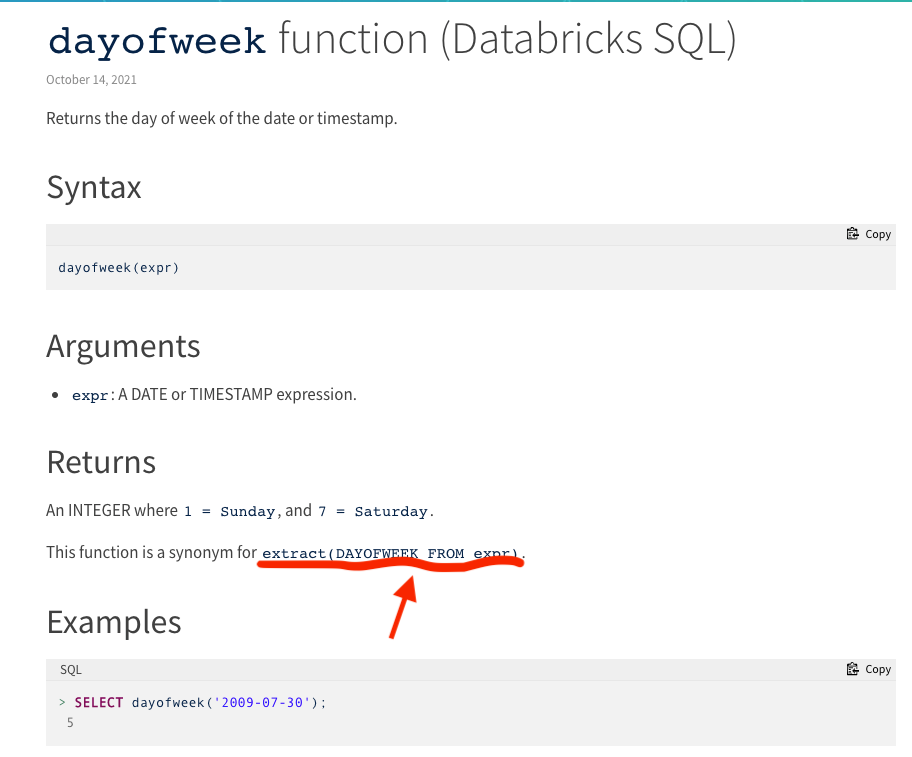Click the clipboard icon beside the second Copy label
912x757 pixels.
click(x=853, y=668)
